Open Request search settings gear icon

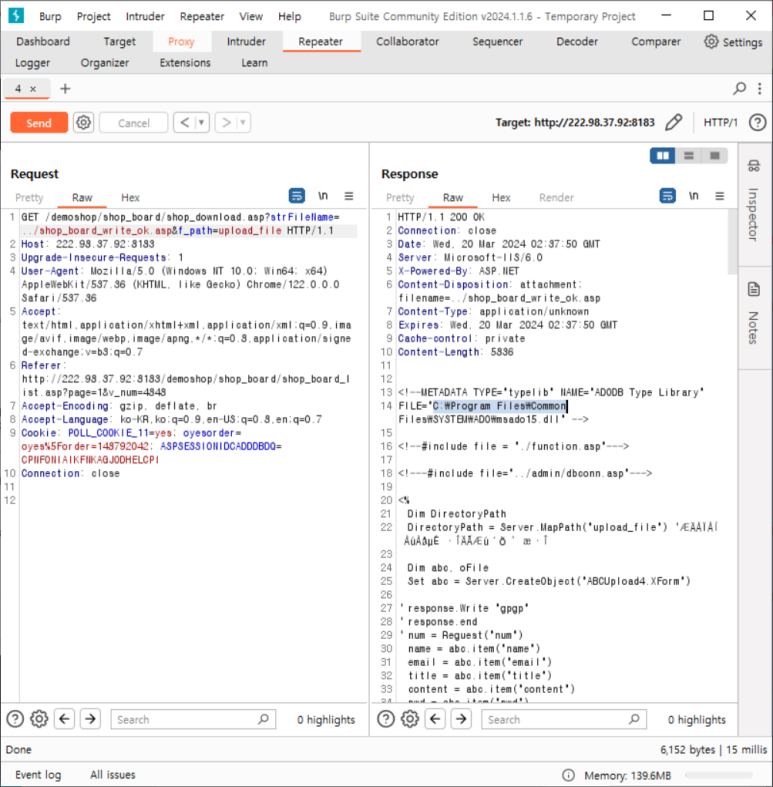coord(39,719)
